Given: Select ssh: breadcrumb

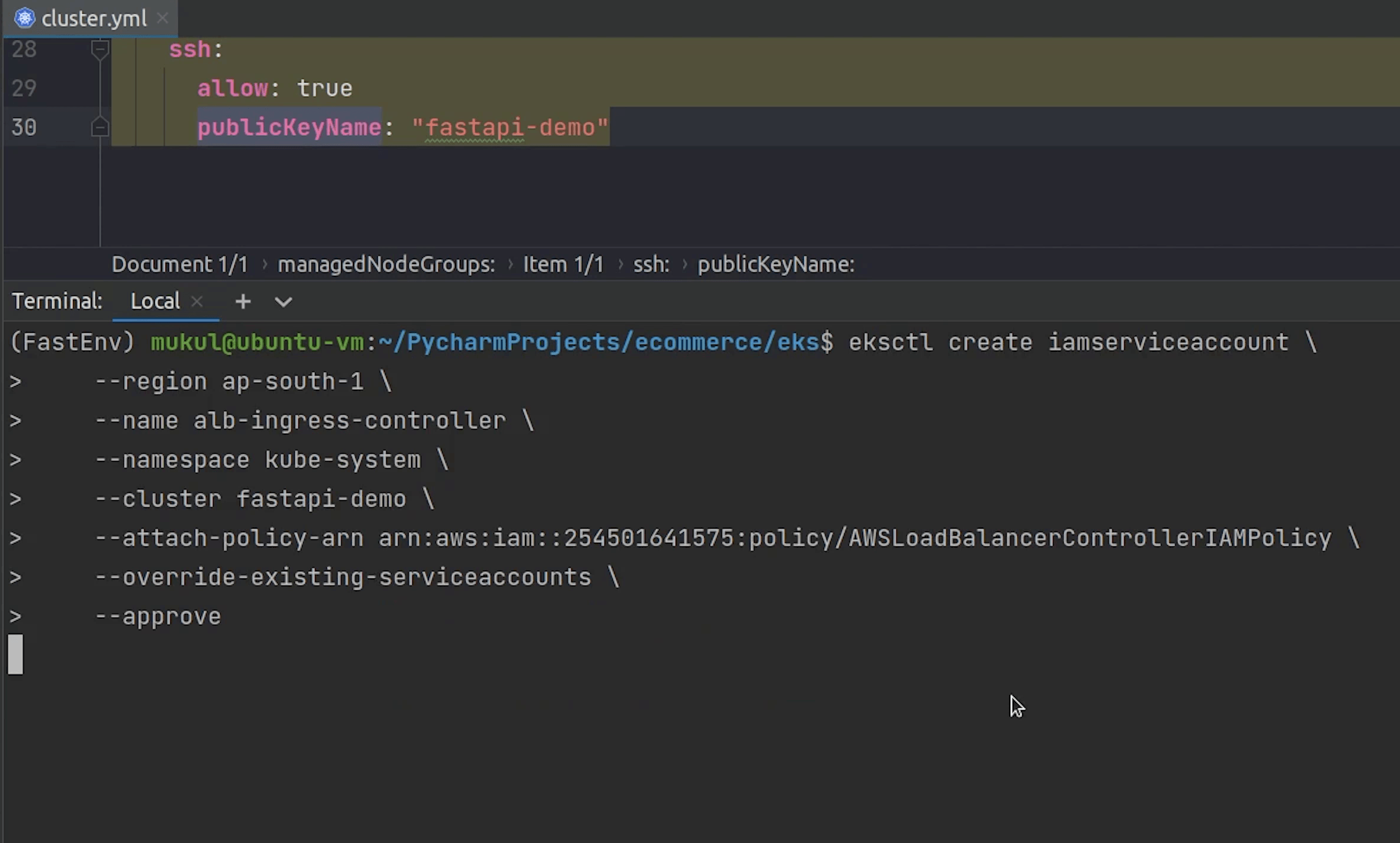Looking at the screenshot, I should [x=651, y=265].
